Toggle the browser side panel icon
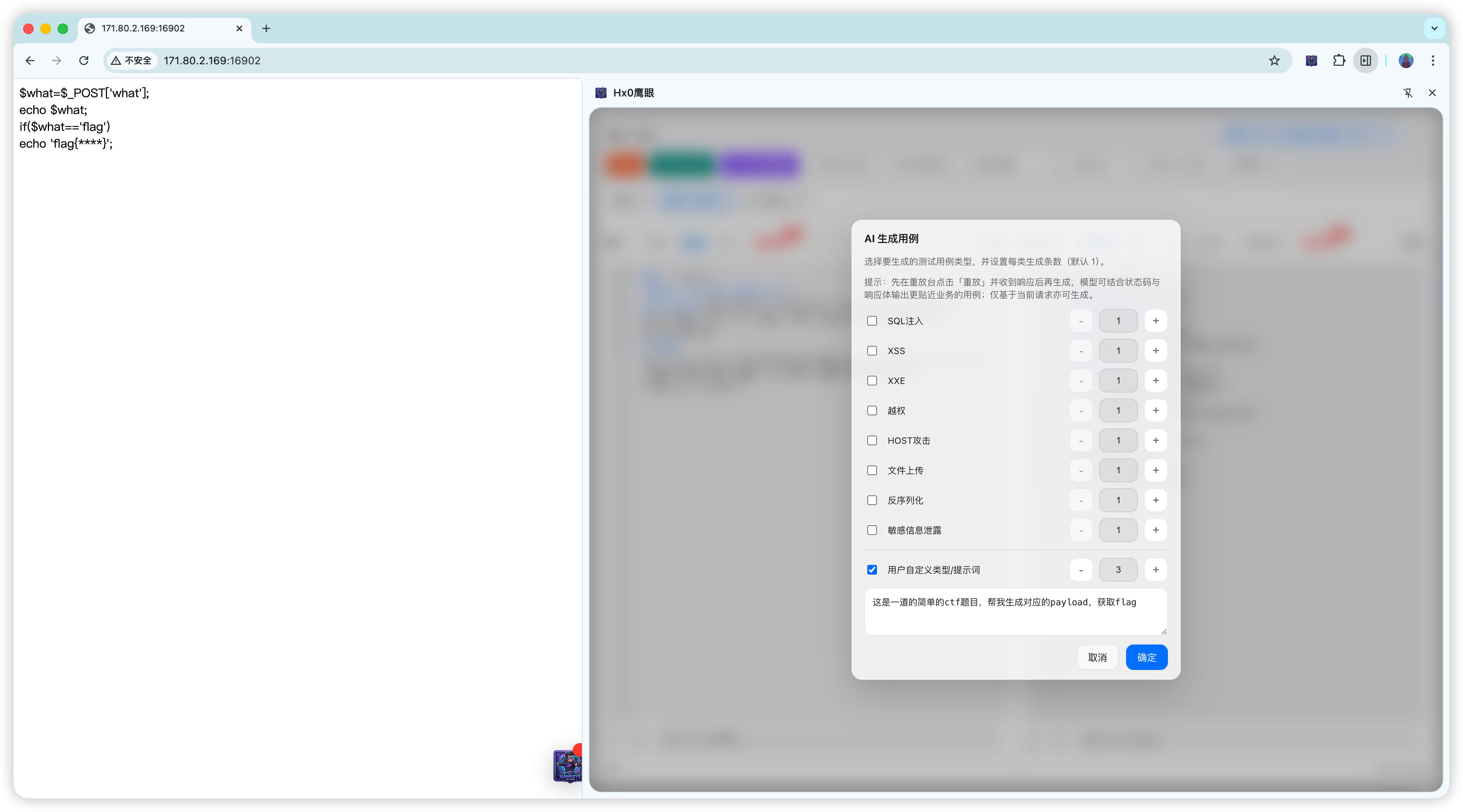 click(1365, 61)
